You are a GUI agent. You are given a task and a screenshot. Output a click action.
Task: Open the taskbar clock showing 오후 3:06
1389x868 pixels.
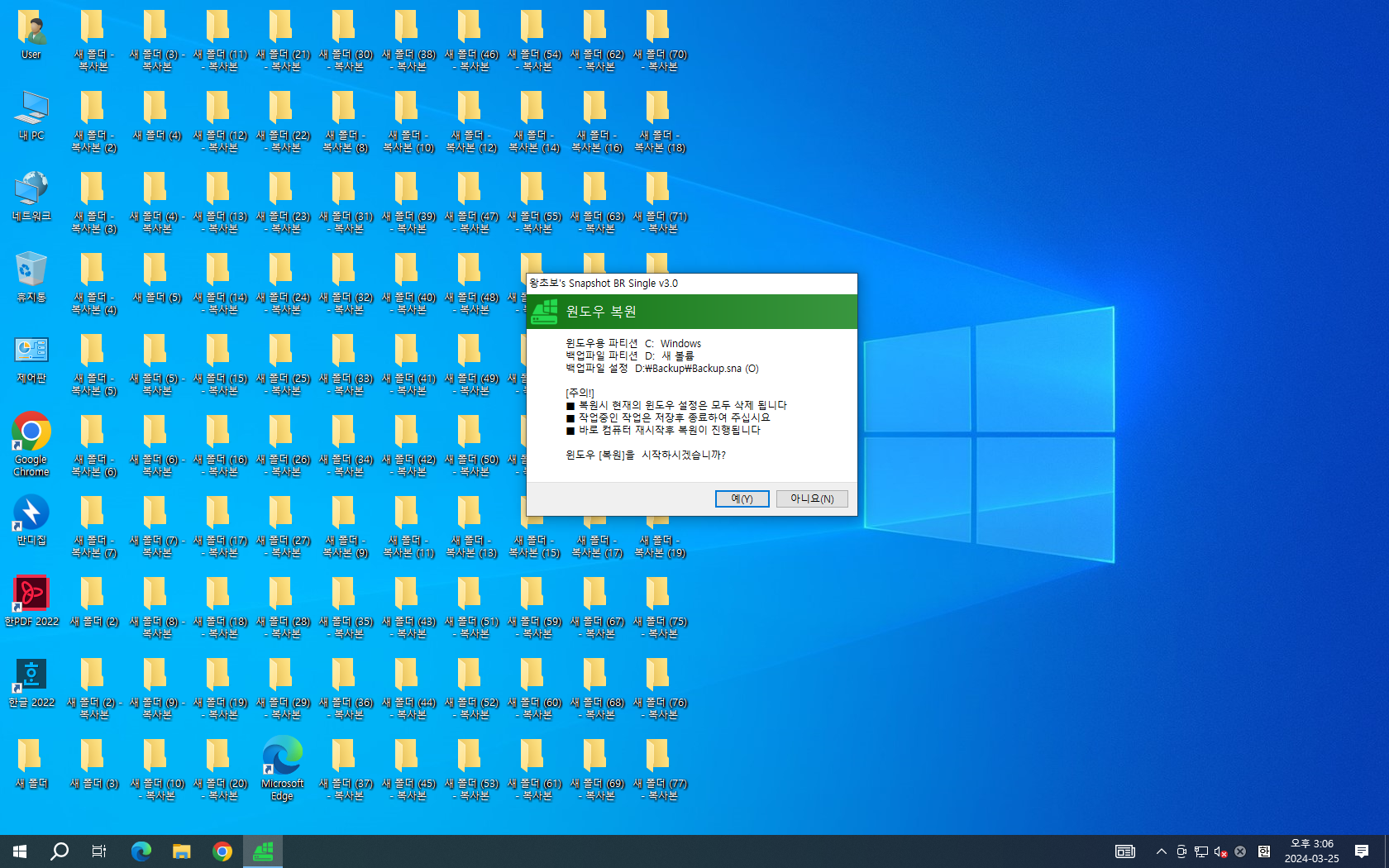(x=1312, y=851)
